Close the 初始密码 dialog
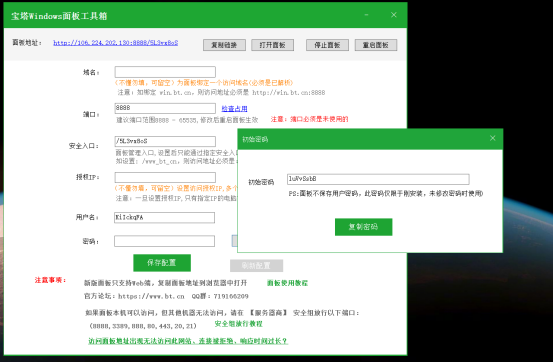This screenshot has height=362, width=554. pyautogui.click(x=493, y=138)
